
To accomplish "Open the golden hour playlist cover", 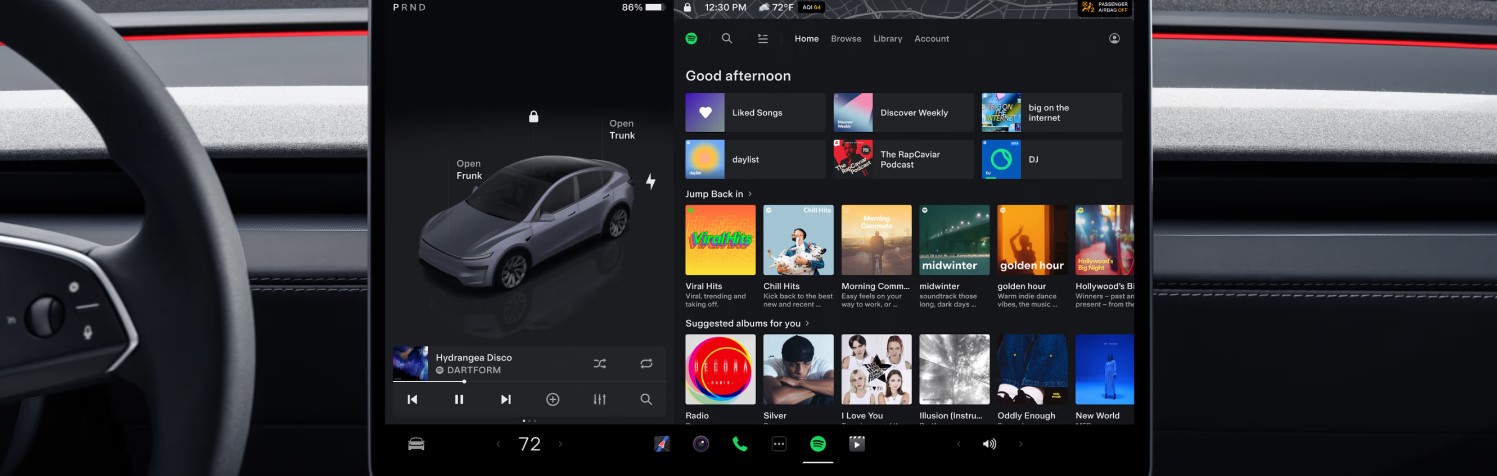I will point(1032,240).
